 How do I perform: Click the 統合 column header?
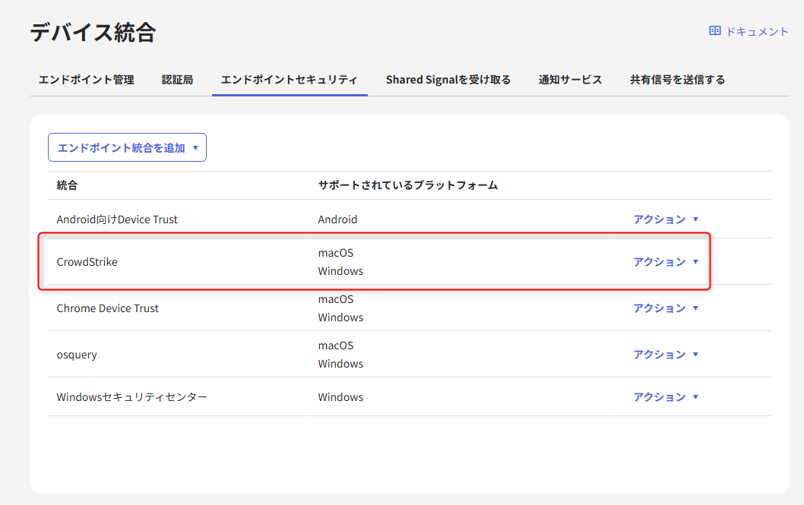[67, 185]
